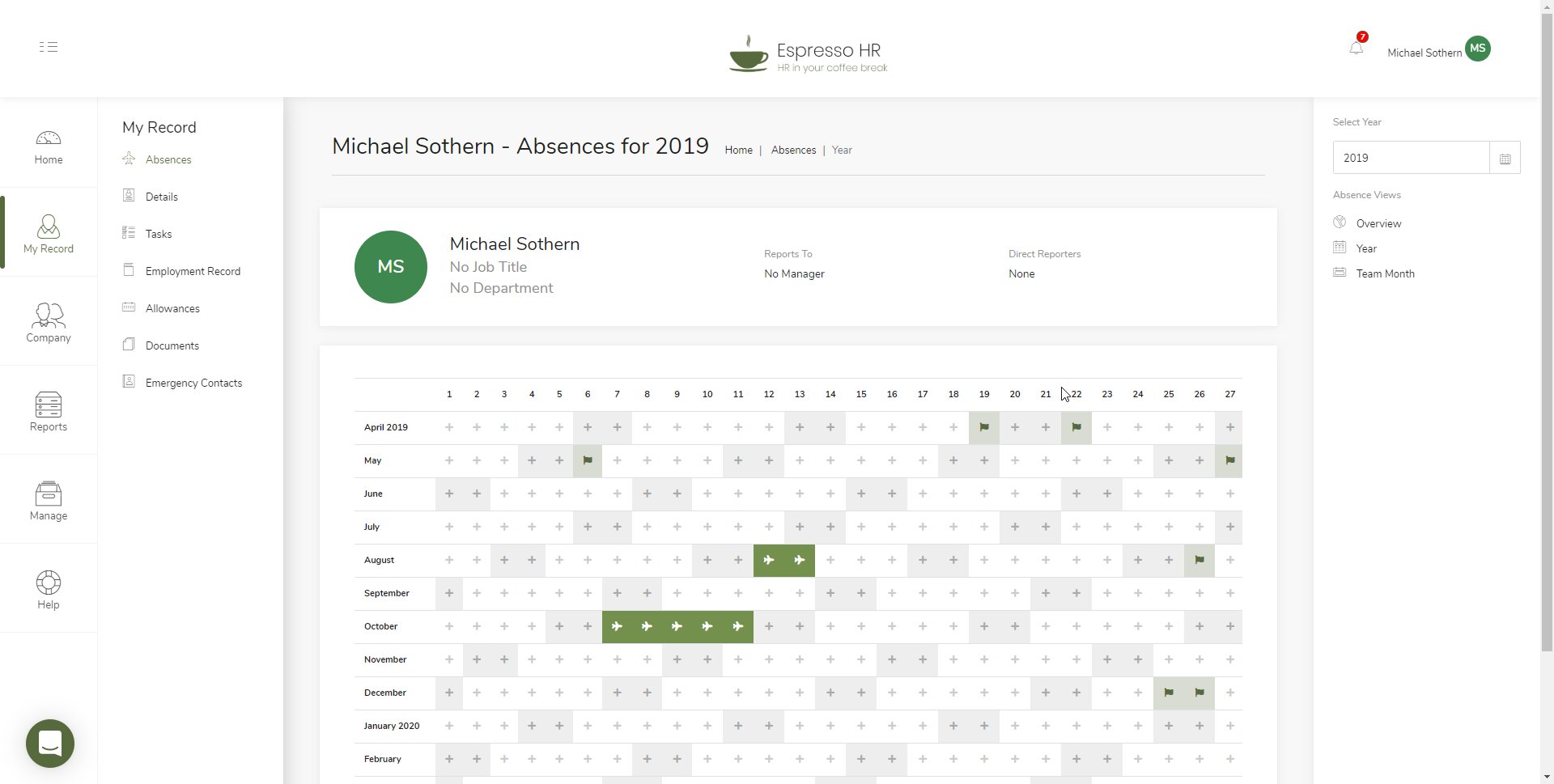This screenshot has width=1554, height=784.
Task: Switch to Team Month view
Action: (x=1385, y=274)
